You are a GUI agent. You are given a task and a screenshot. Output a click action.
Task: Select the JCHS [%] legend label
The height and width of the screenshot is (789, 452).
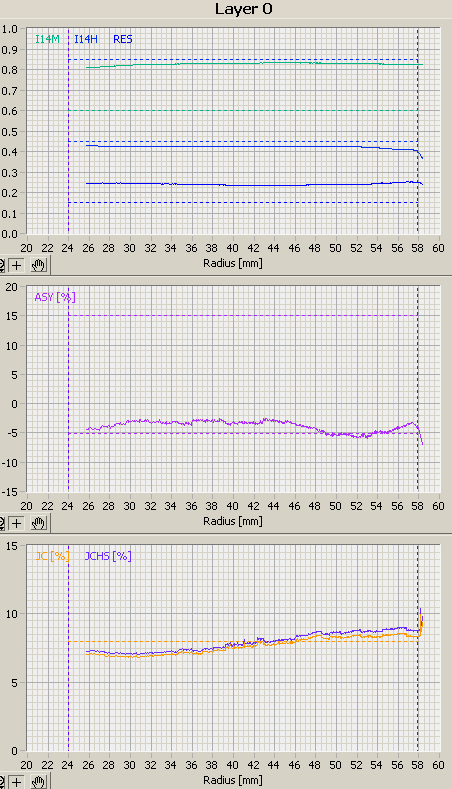pos(108,556)
